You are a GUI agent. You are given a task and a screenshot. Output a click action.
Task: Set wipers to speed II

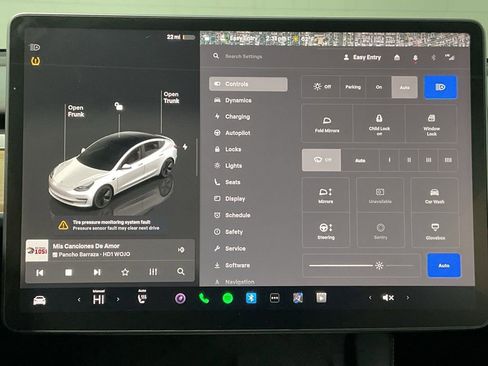click(409, 160)
